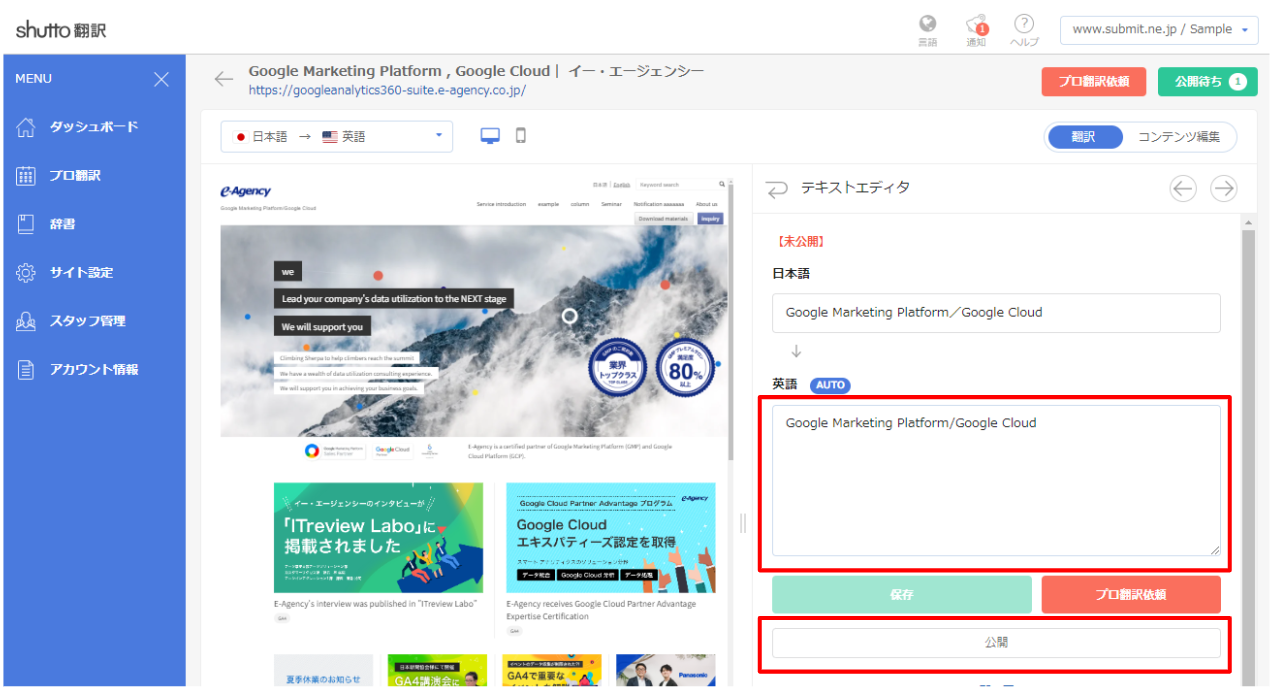Open 辞書 in the sidebar menu

[x=46, y=224]
